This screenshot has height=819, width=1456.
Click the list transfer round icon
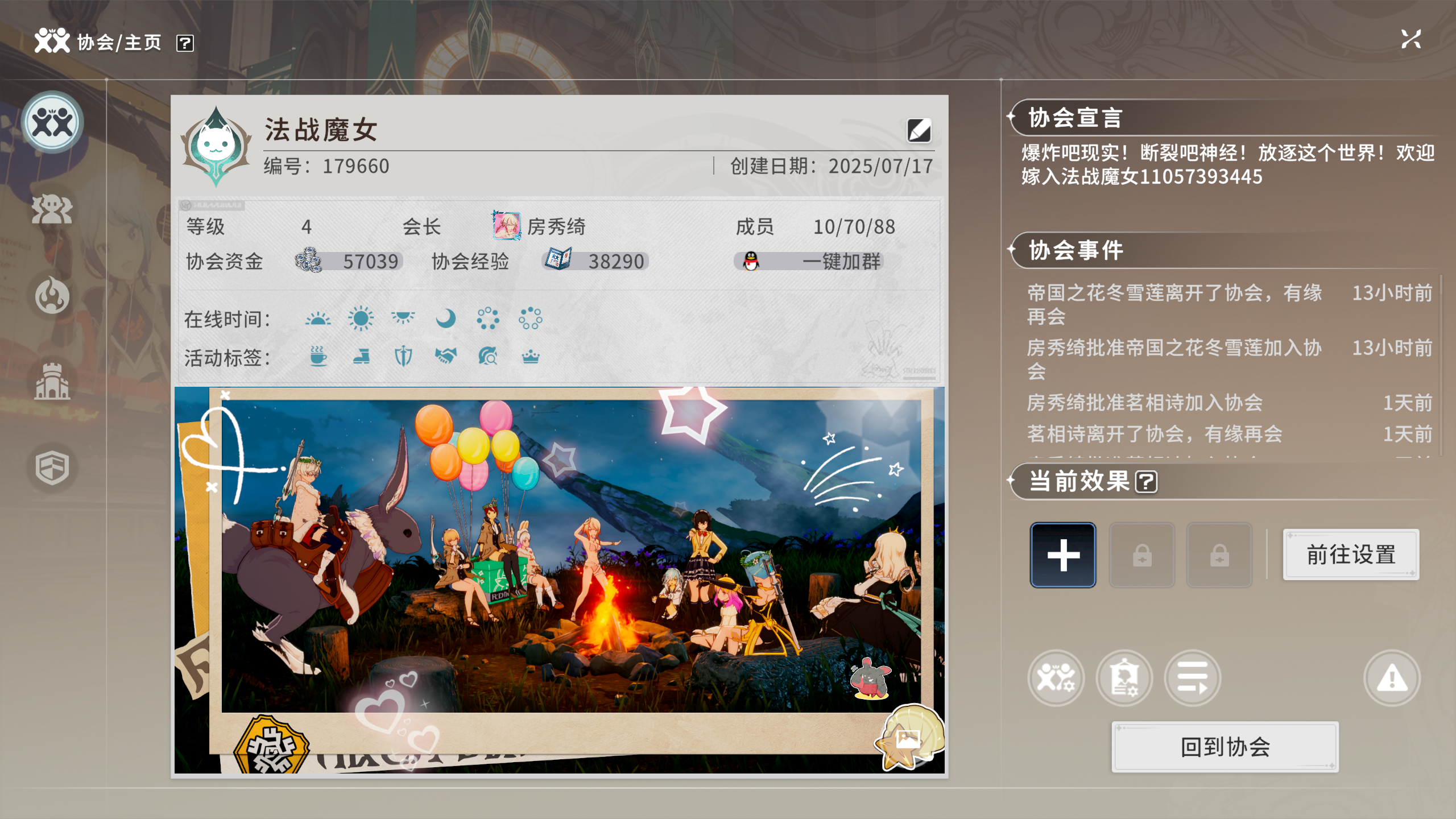click(x=1192, y=678)
